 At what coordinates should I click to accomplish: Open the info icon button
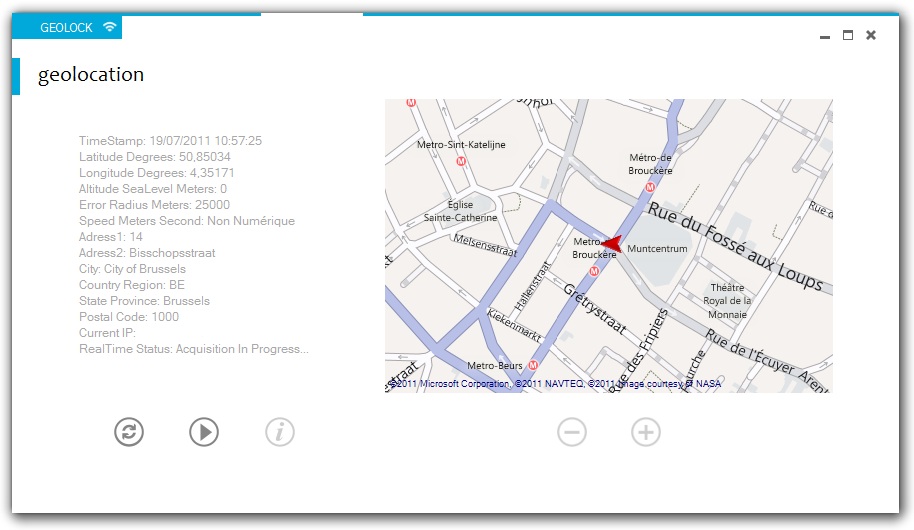point(280,432)
